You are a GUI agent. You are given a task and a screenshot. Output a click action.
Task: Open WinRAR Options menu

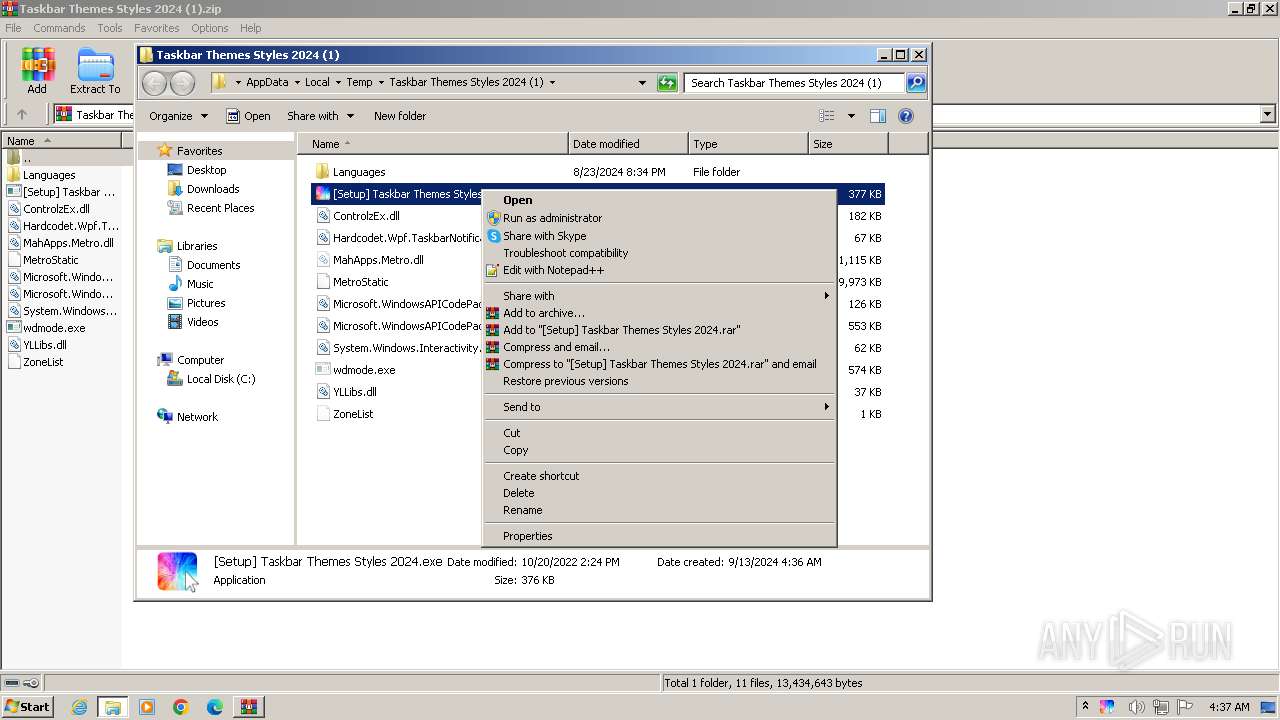[x=209, y=28]
